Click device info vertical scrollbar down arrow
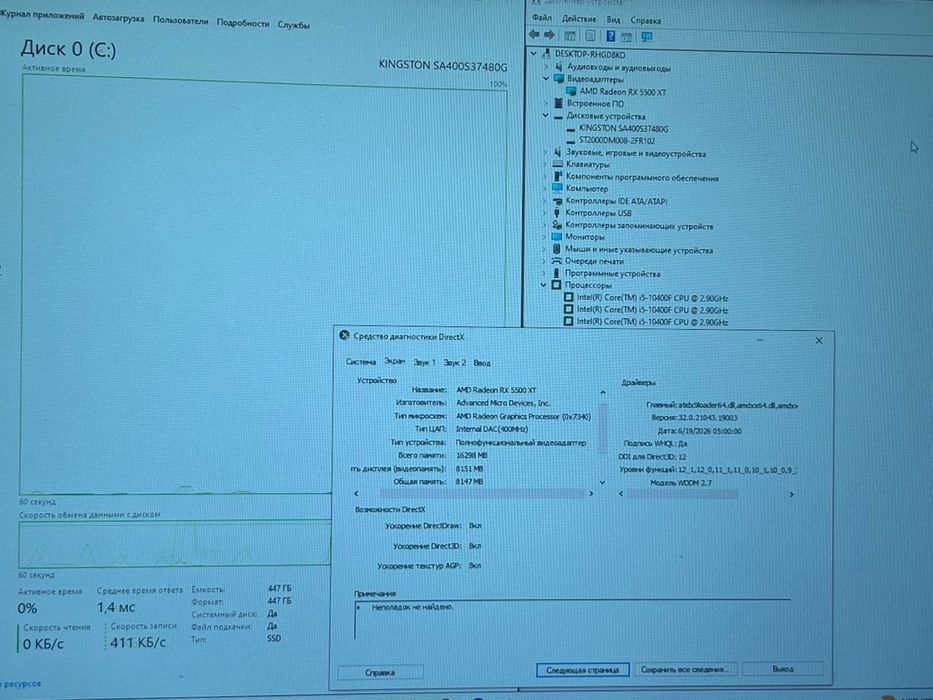Screen dimensions: 933x700 point(602,482)
